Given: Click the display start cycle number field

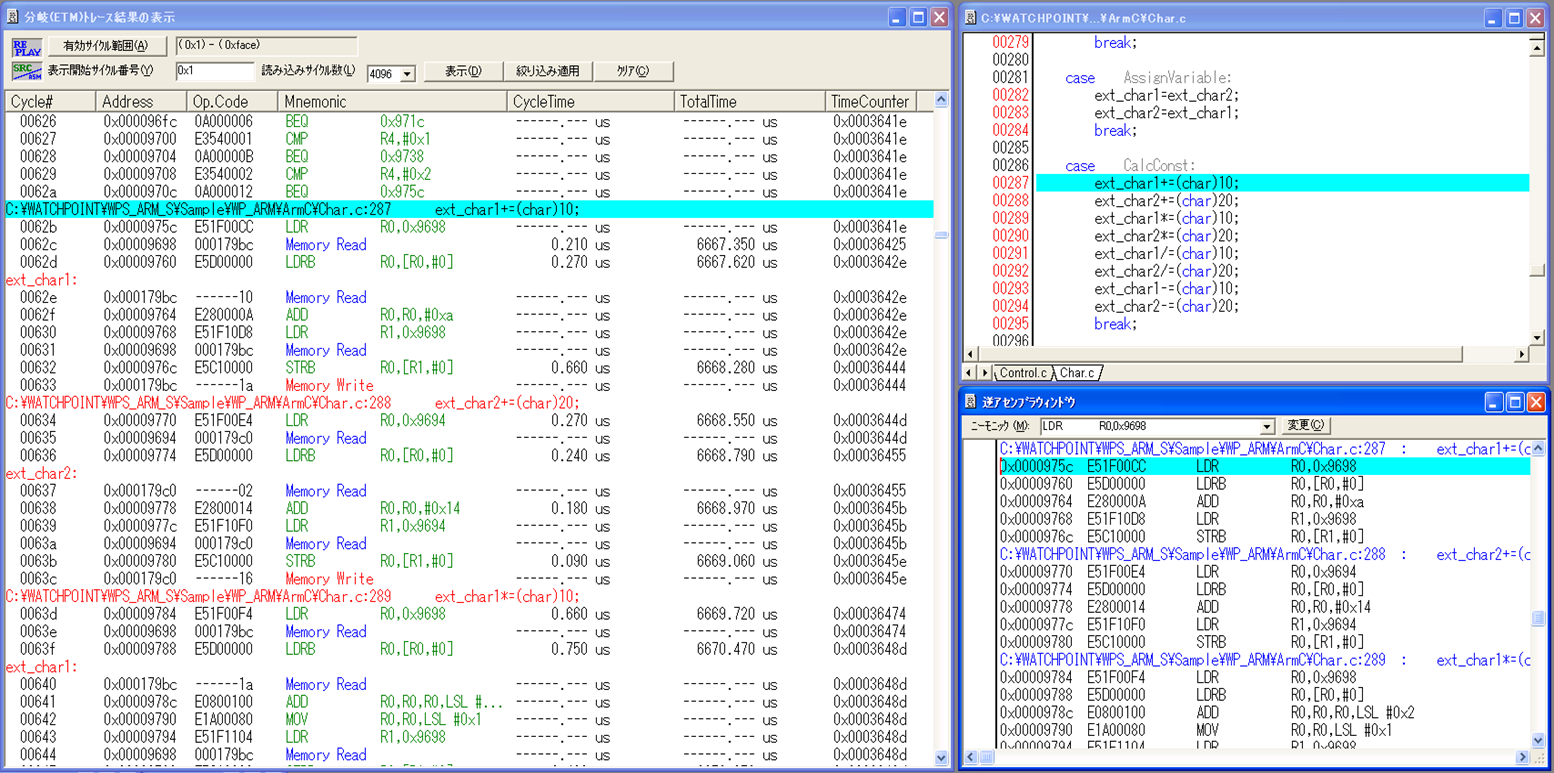Looking at the screenshot, I should (214, 71).
